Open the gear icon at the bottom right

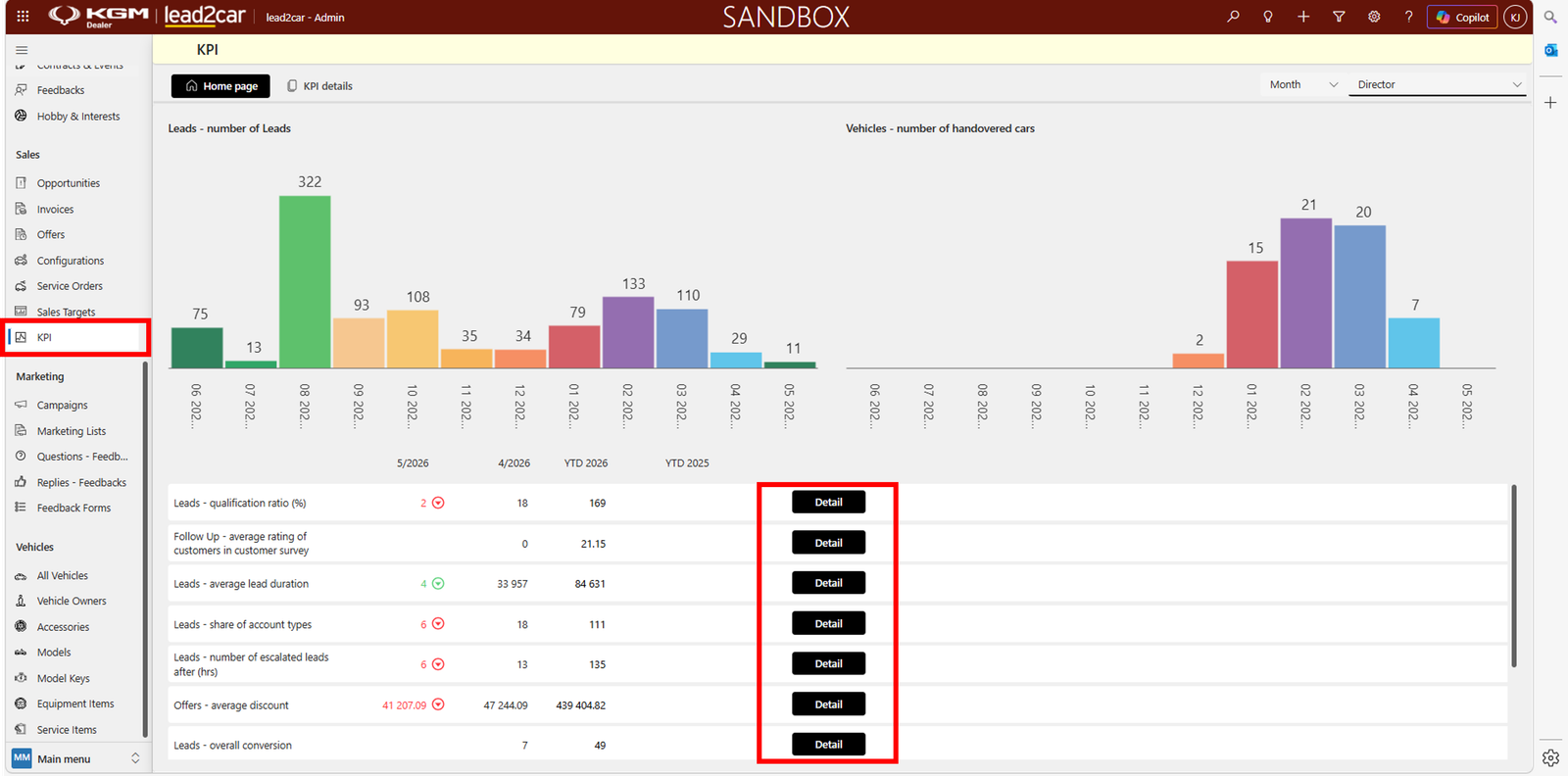[1550, 757]
